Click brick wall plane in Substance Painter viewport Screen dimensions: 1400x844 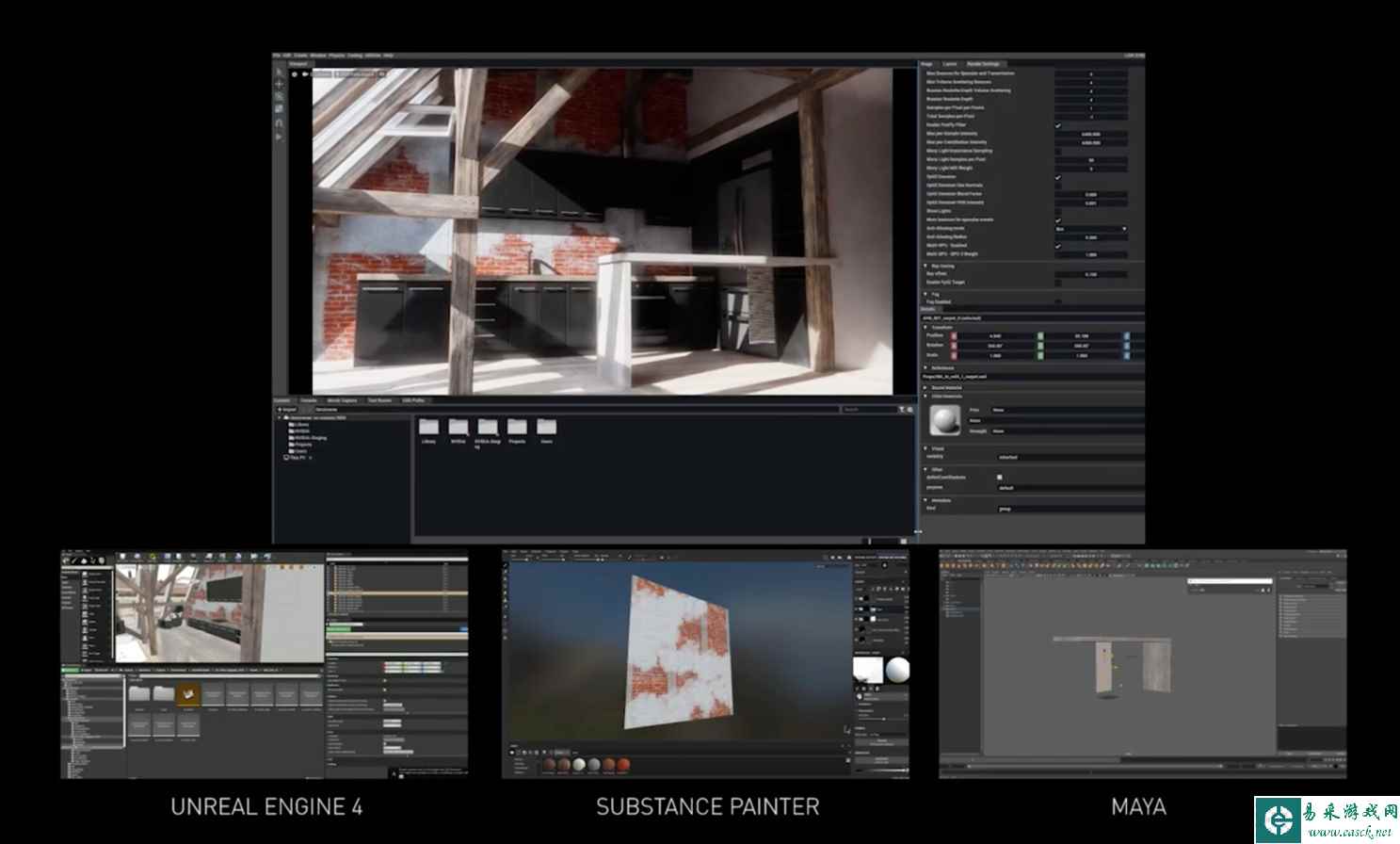(x=677, y=652)
